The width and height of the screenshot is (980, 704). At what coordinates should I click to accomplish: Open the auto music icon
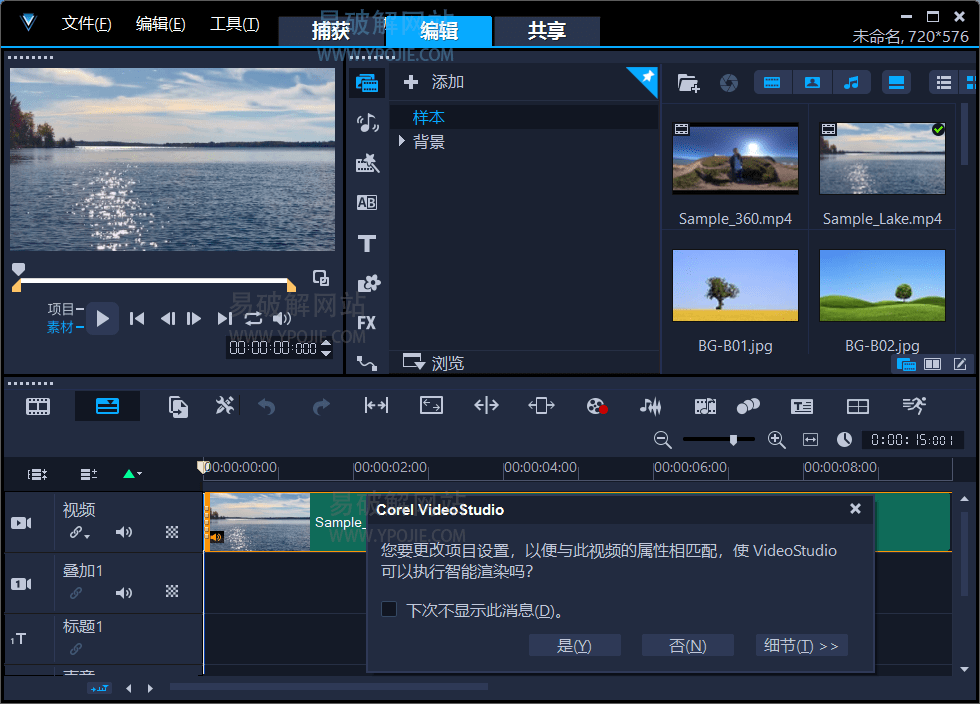pyautogui.click(x=706, y=407)
